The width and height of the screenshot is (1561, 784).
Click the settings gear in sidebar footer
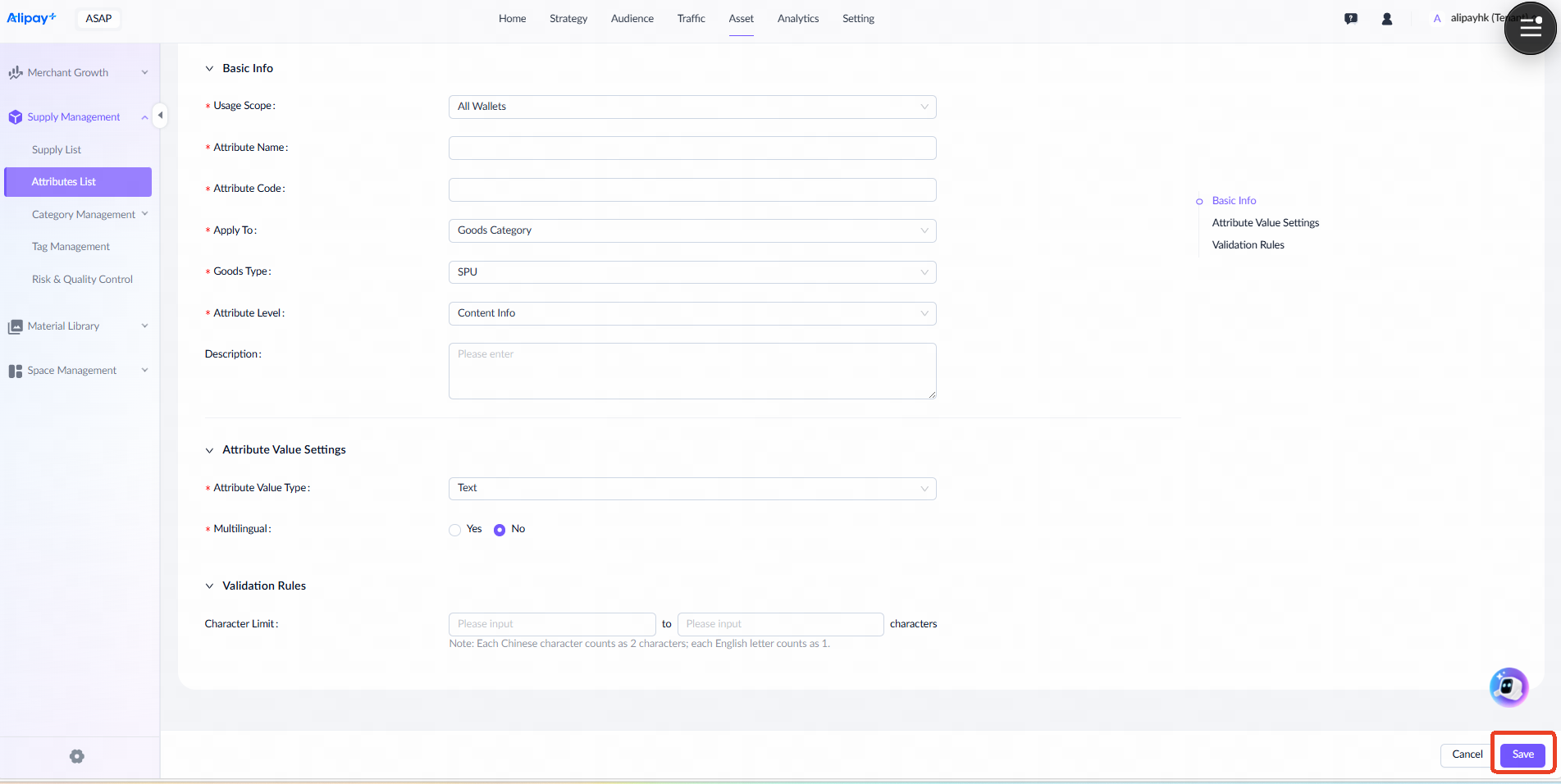[x=77, y=756]
